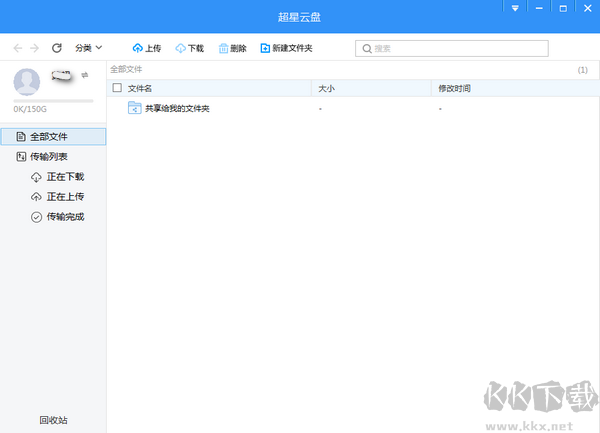Click the 下载 download button
The image size is (600, 433).
click(x=189, y=48)
